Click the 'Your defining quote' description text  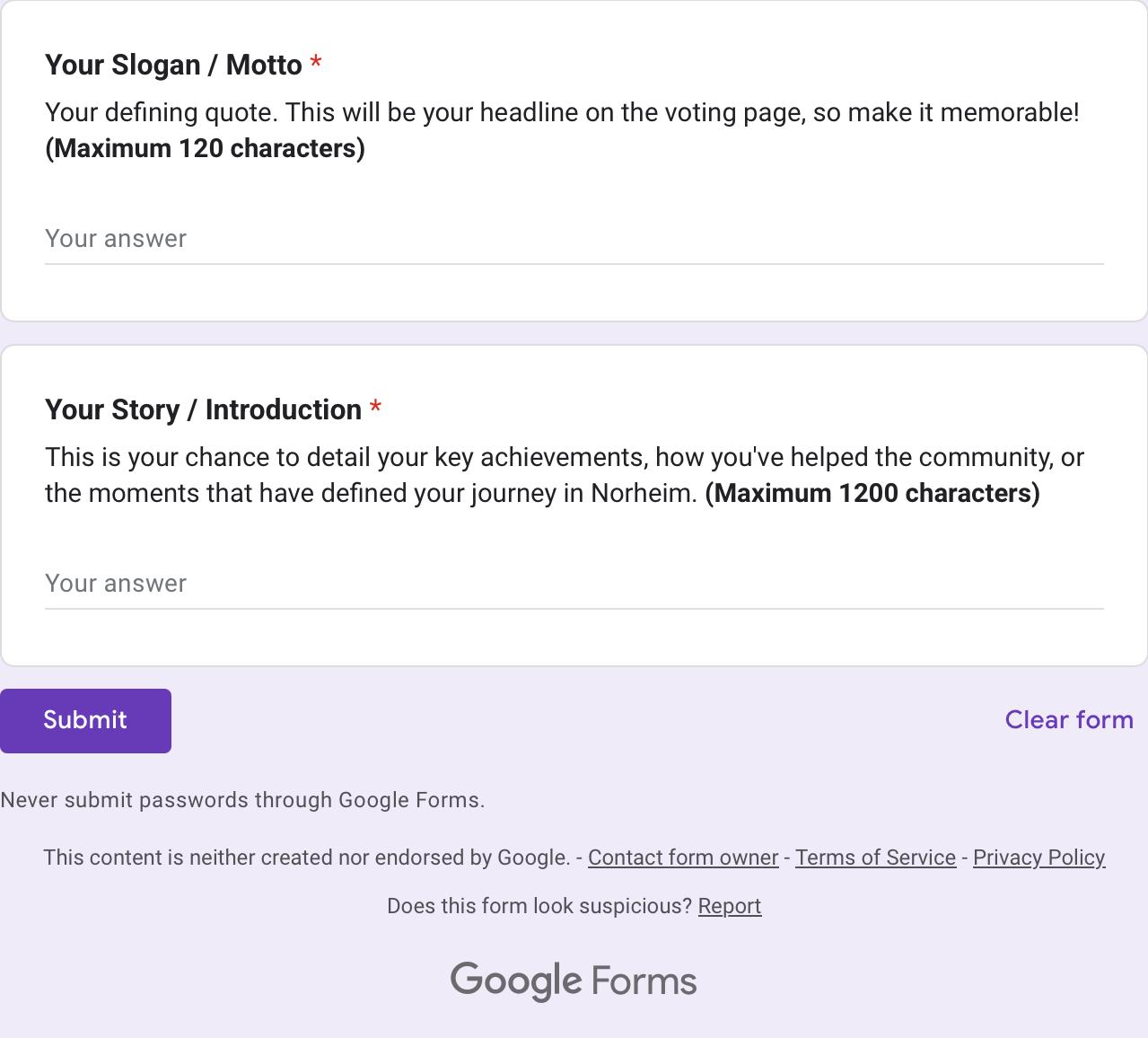[561, 113]
